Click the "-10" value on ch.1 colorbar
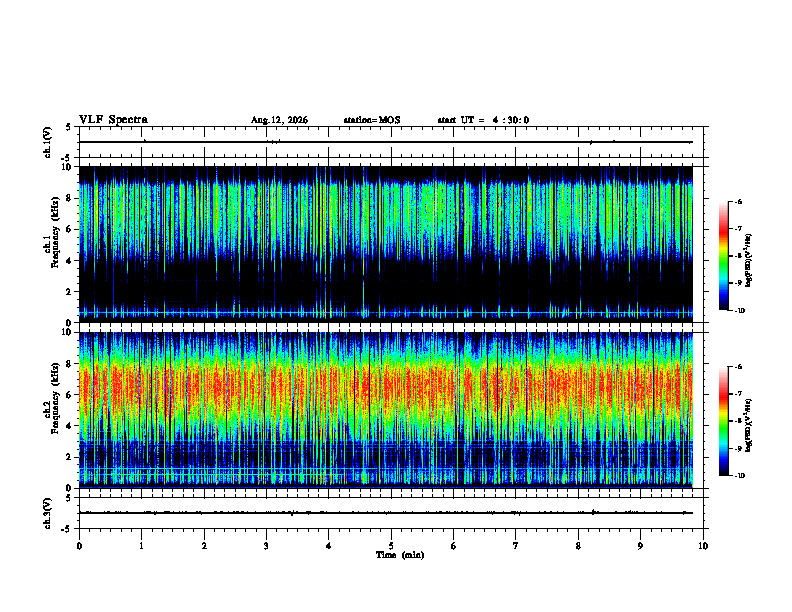 click(x=740, y=311)
